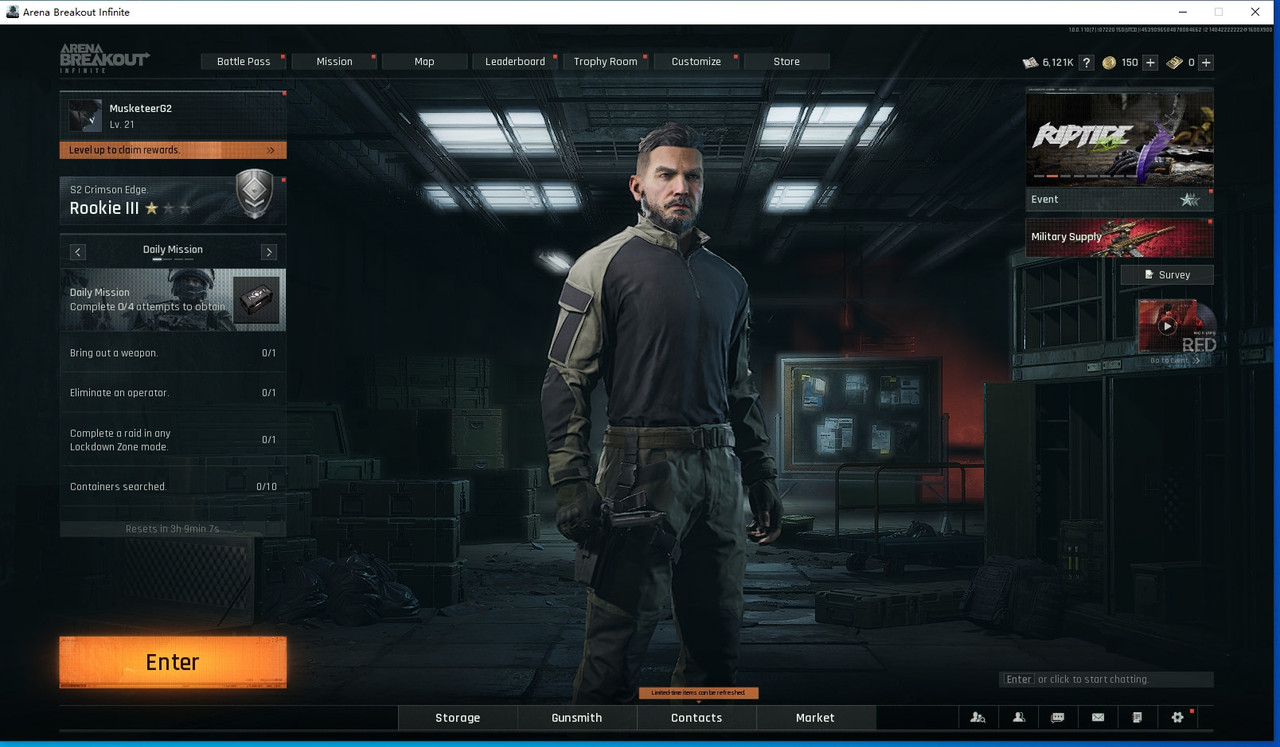This screenshot has width=1280, height=747.
Task: Show next mission category arrow
Action: pyautogui.click(x=269, y=252)
